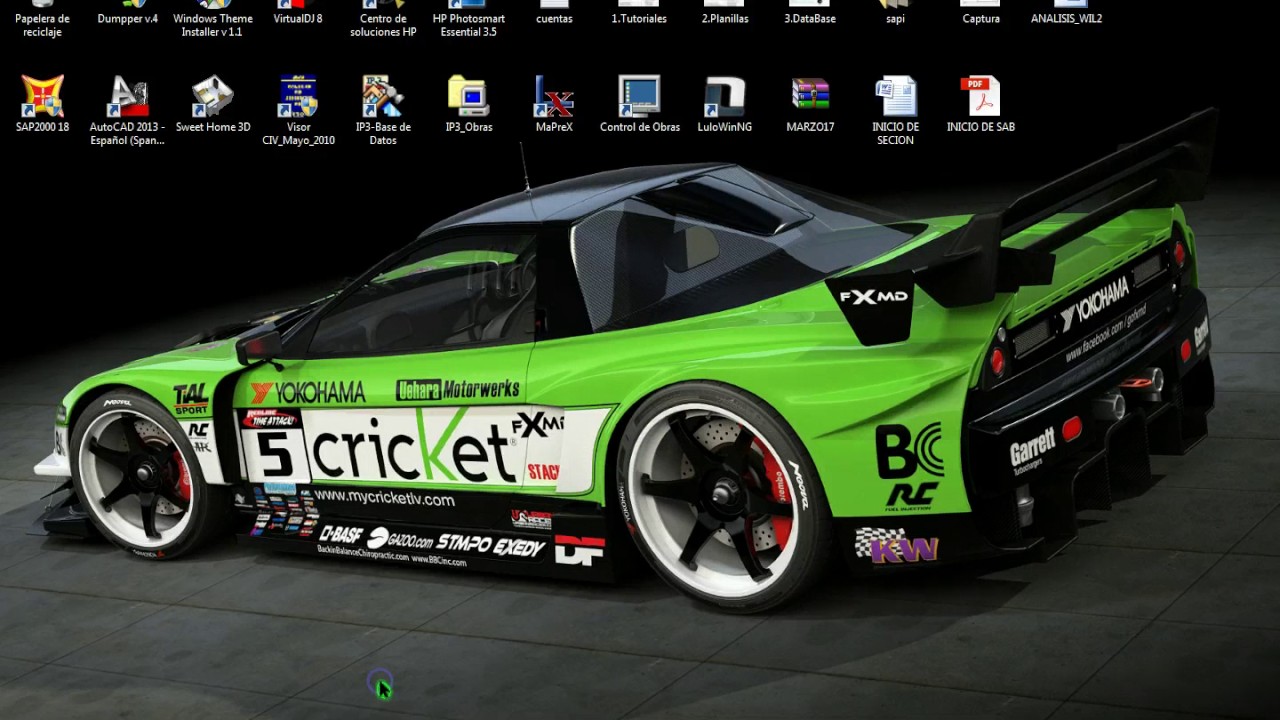Launch the MaPreX shortcut

tap(554, 103)
